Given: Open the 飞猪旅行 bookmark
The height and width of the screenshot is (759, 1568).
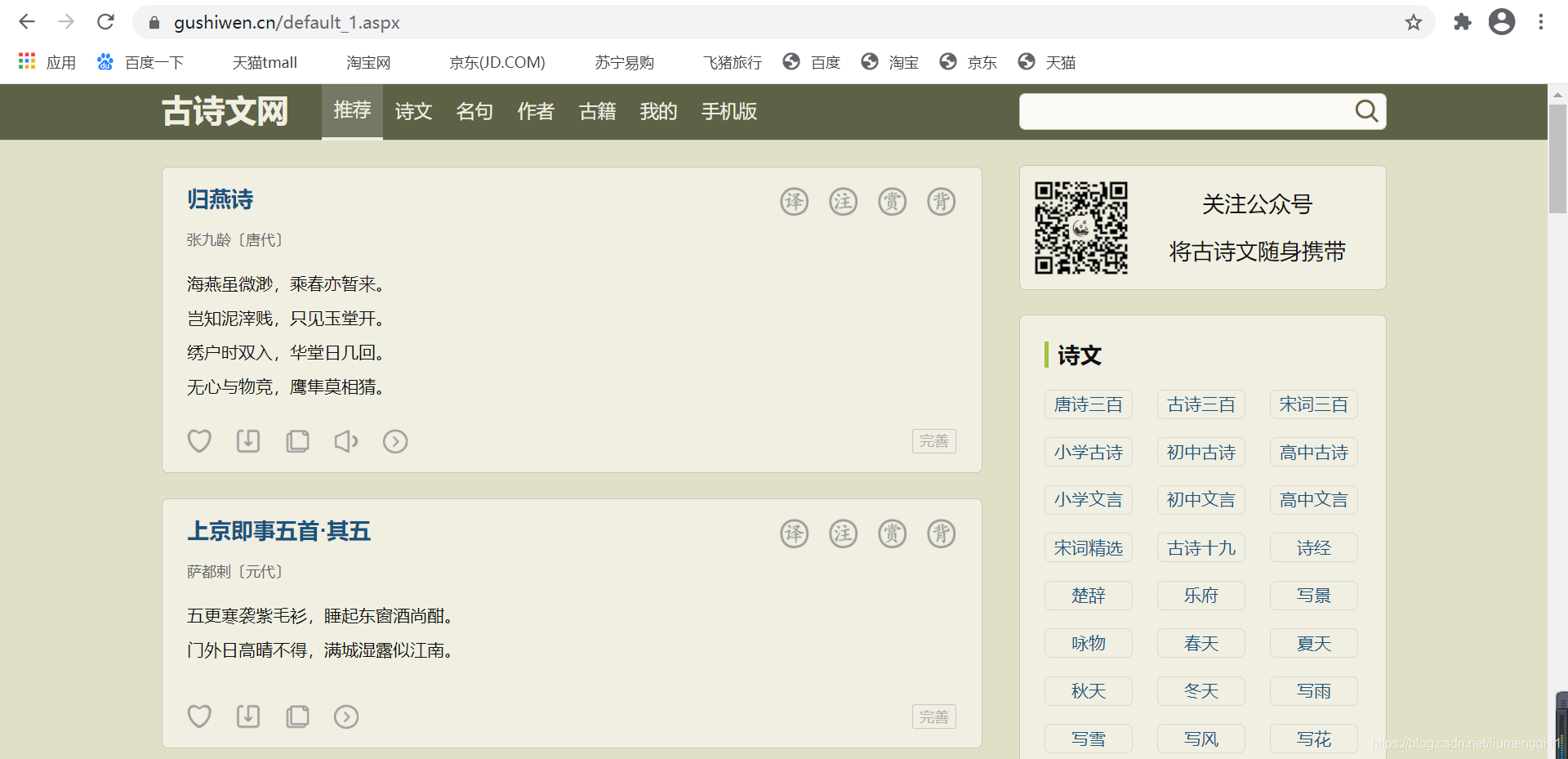Looking at the screenshot, I should [x=733, y=62].
